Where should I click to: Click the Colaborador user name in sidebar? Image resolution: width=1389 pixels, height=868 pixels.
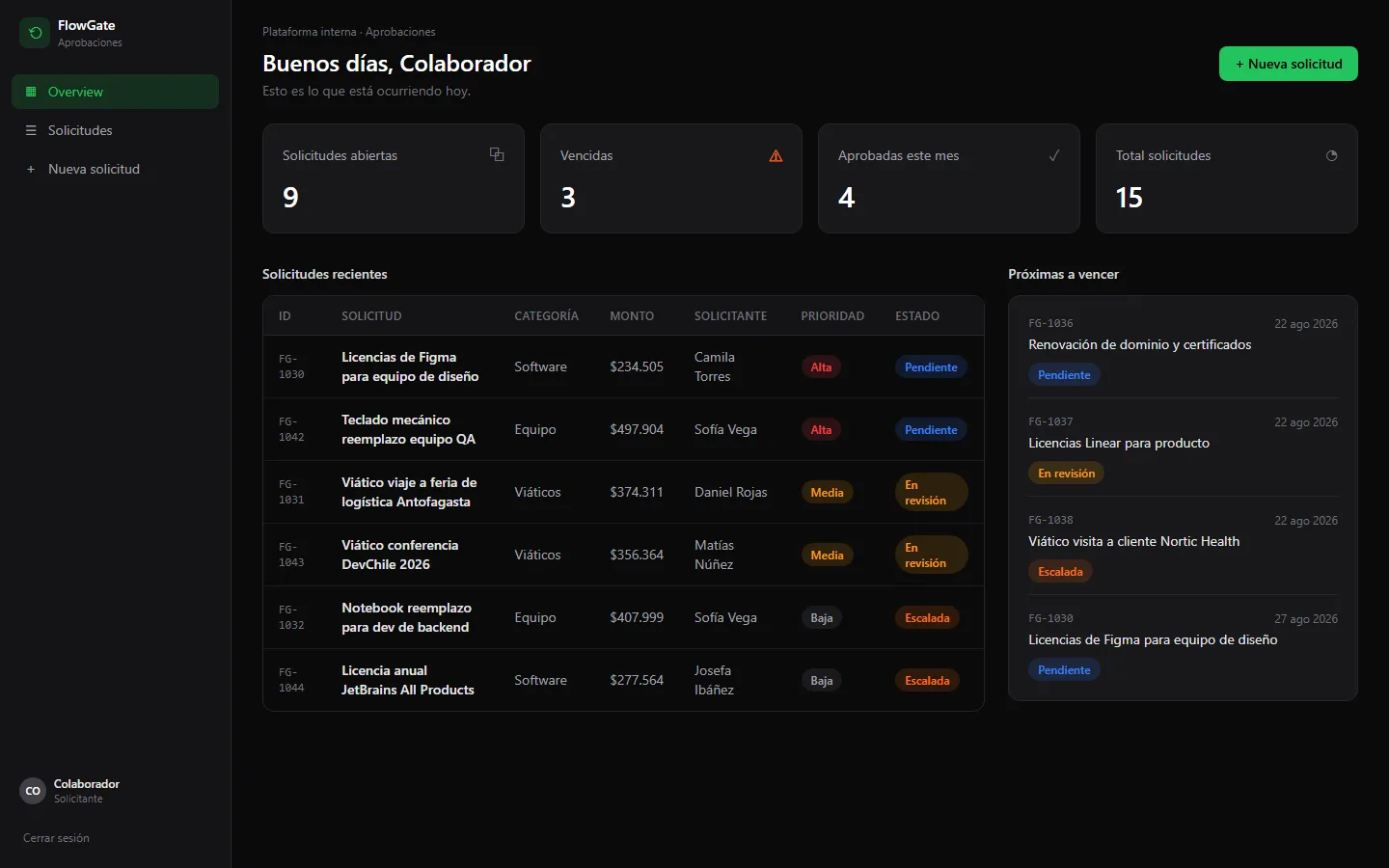(87, 784)
